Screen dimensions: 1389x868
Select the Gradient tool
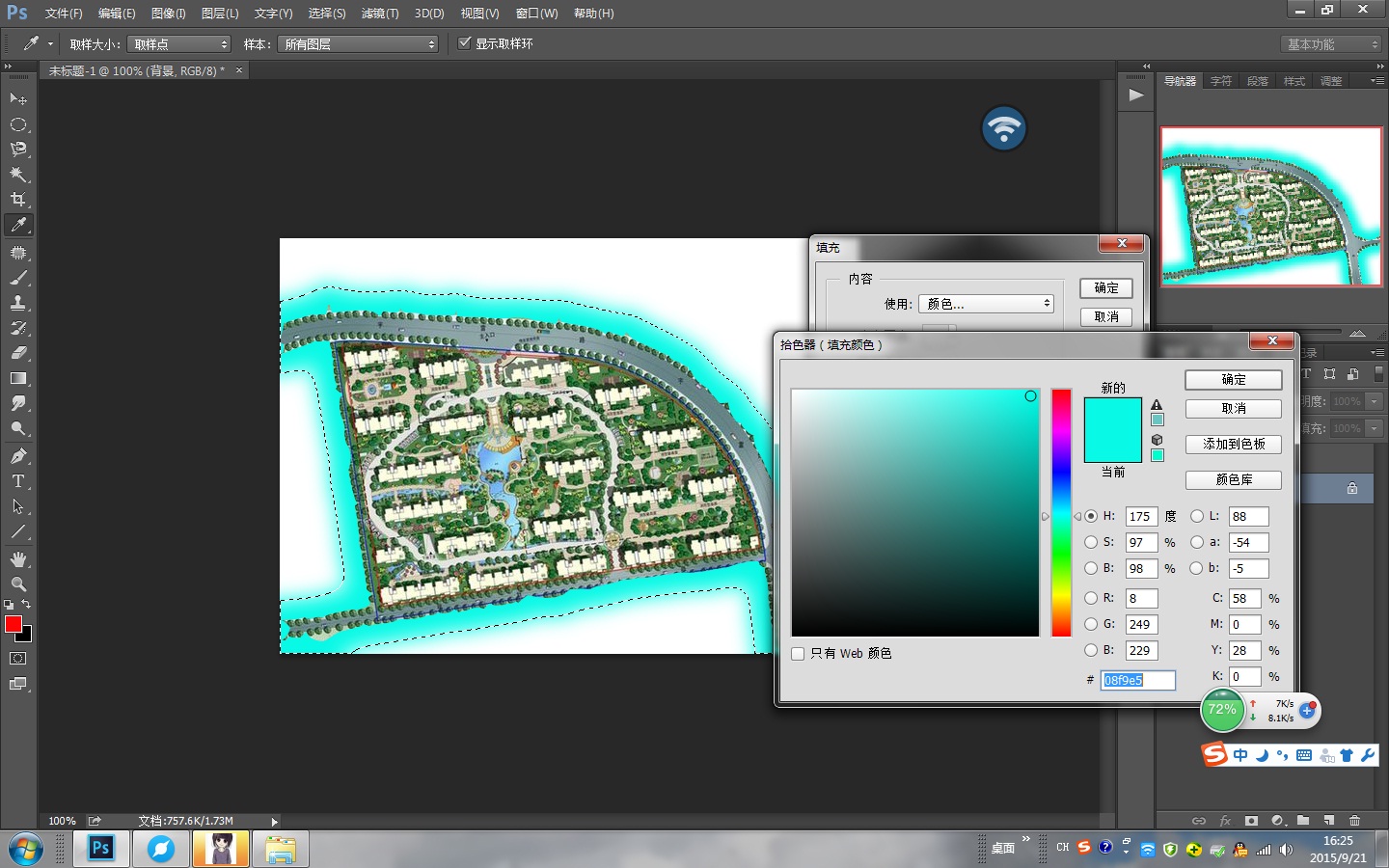point(18,379)
